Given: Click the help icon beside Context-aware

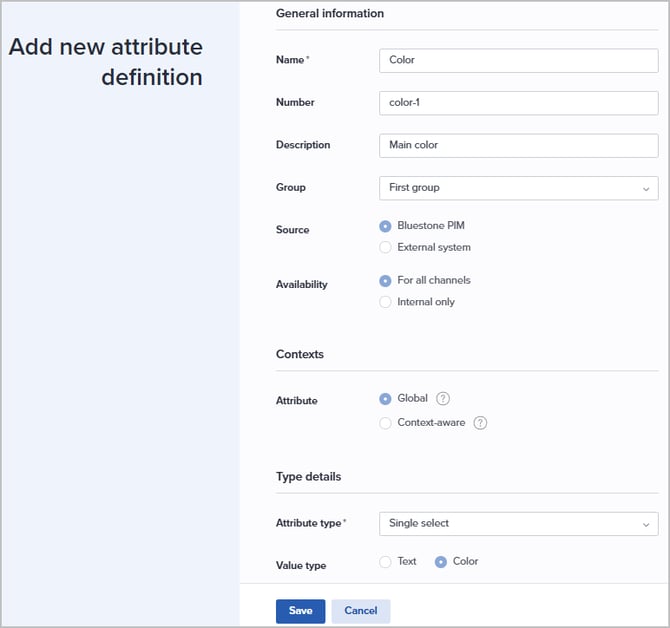Looking at the screenshot, I should click(480, 423).
